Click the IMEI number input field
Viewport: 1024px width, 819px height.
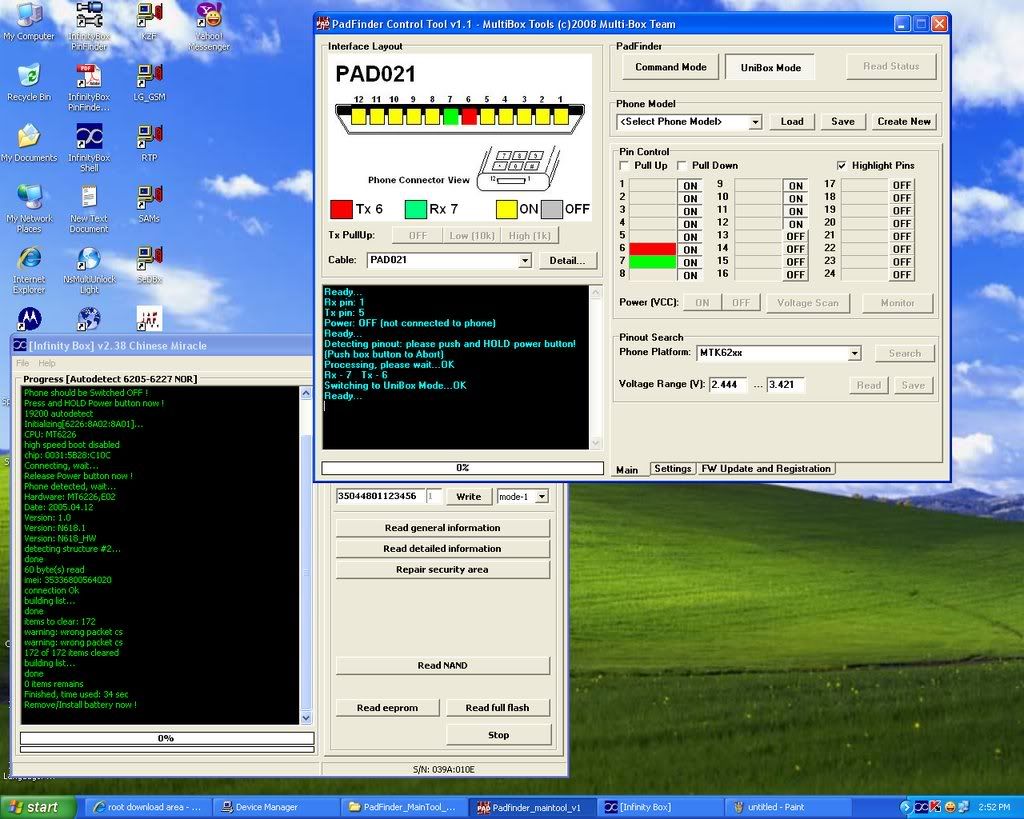click(x=381, y=496)
